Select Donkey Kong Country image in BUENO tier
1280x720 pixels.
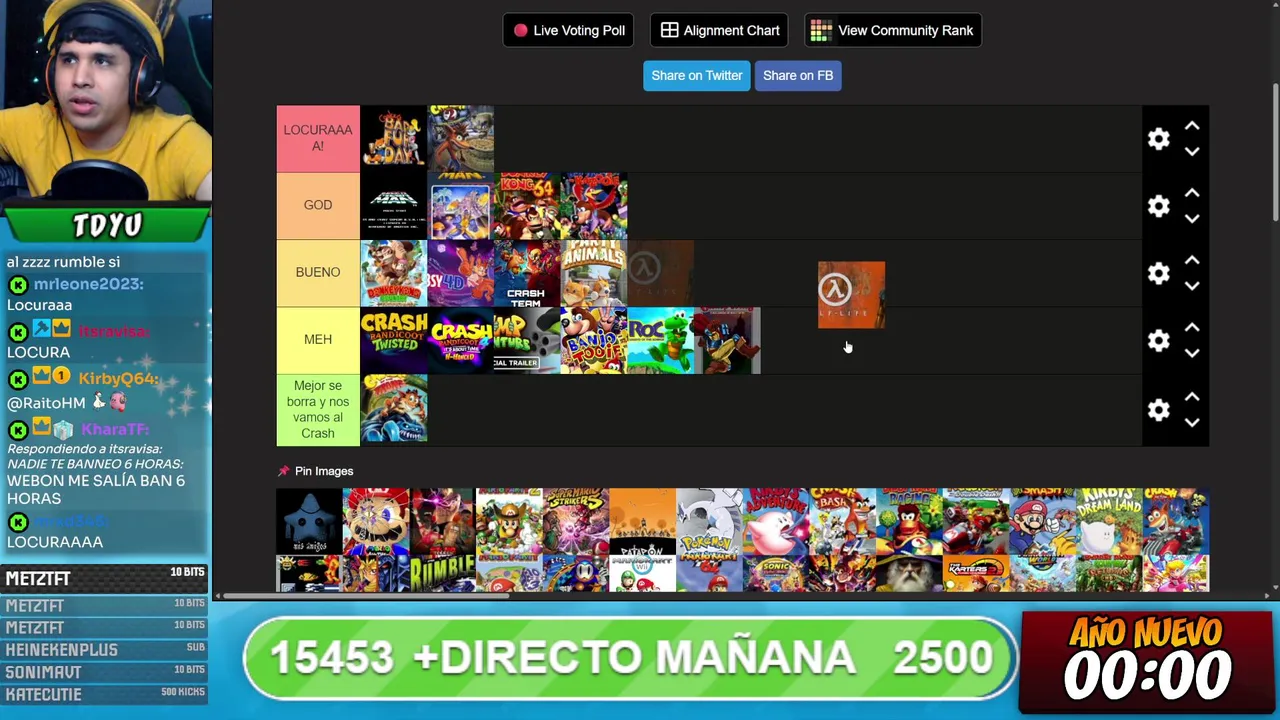[394, 273]
